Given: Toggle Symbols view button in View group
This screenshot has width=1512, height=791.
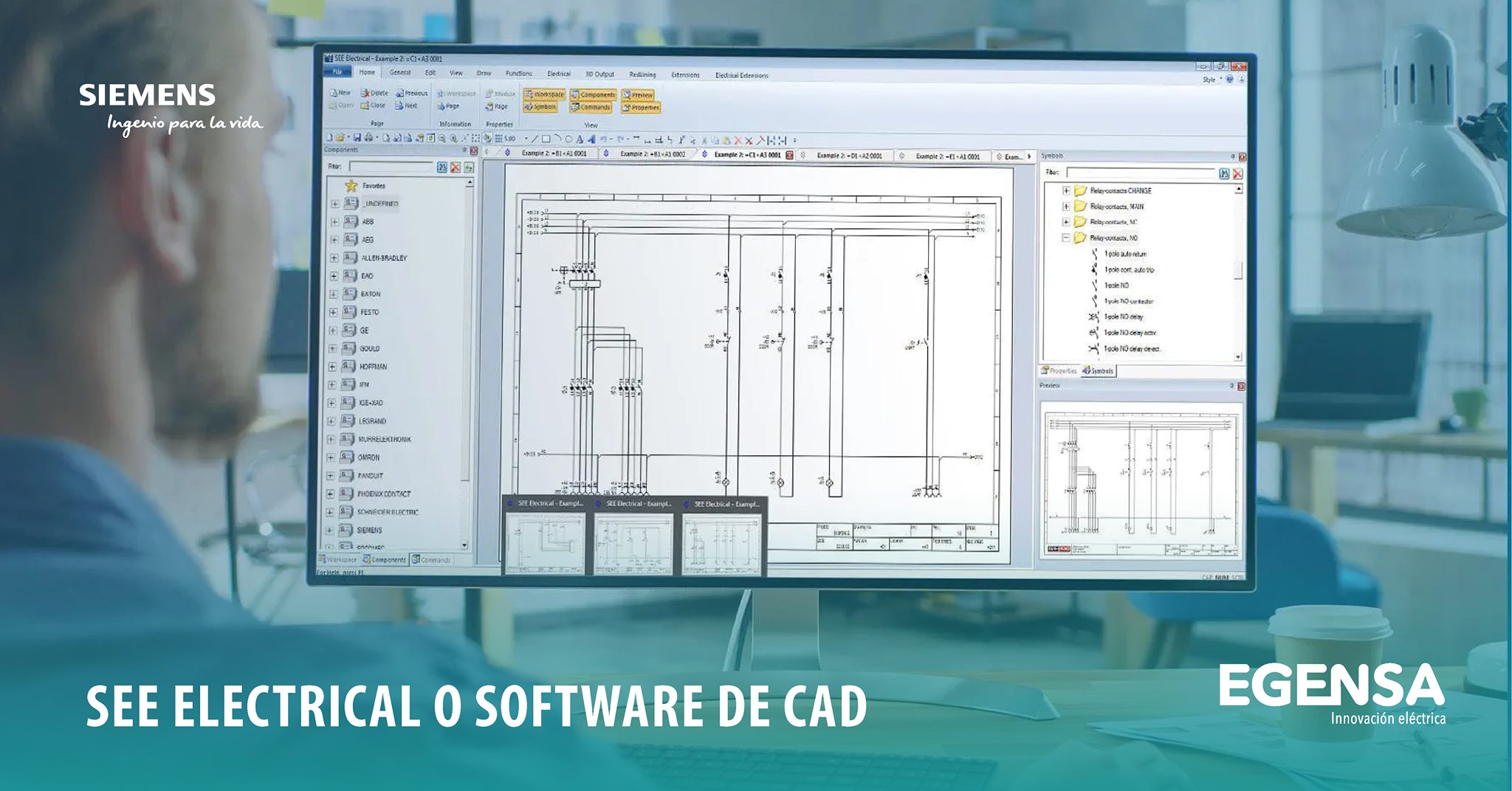Looking at the screenshot, I should (540, 106).
